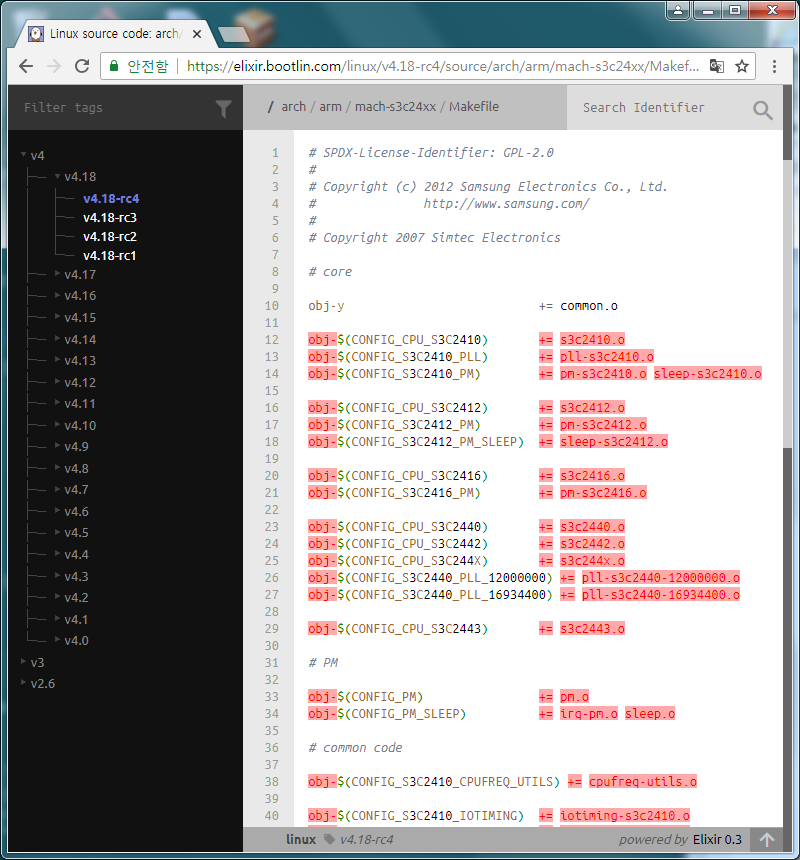Reload the current page
800x860 pixels.
82,66
